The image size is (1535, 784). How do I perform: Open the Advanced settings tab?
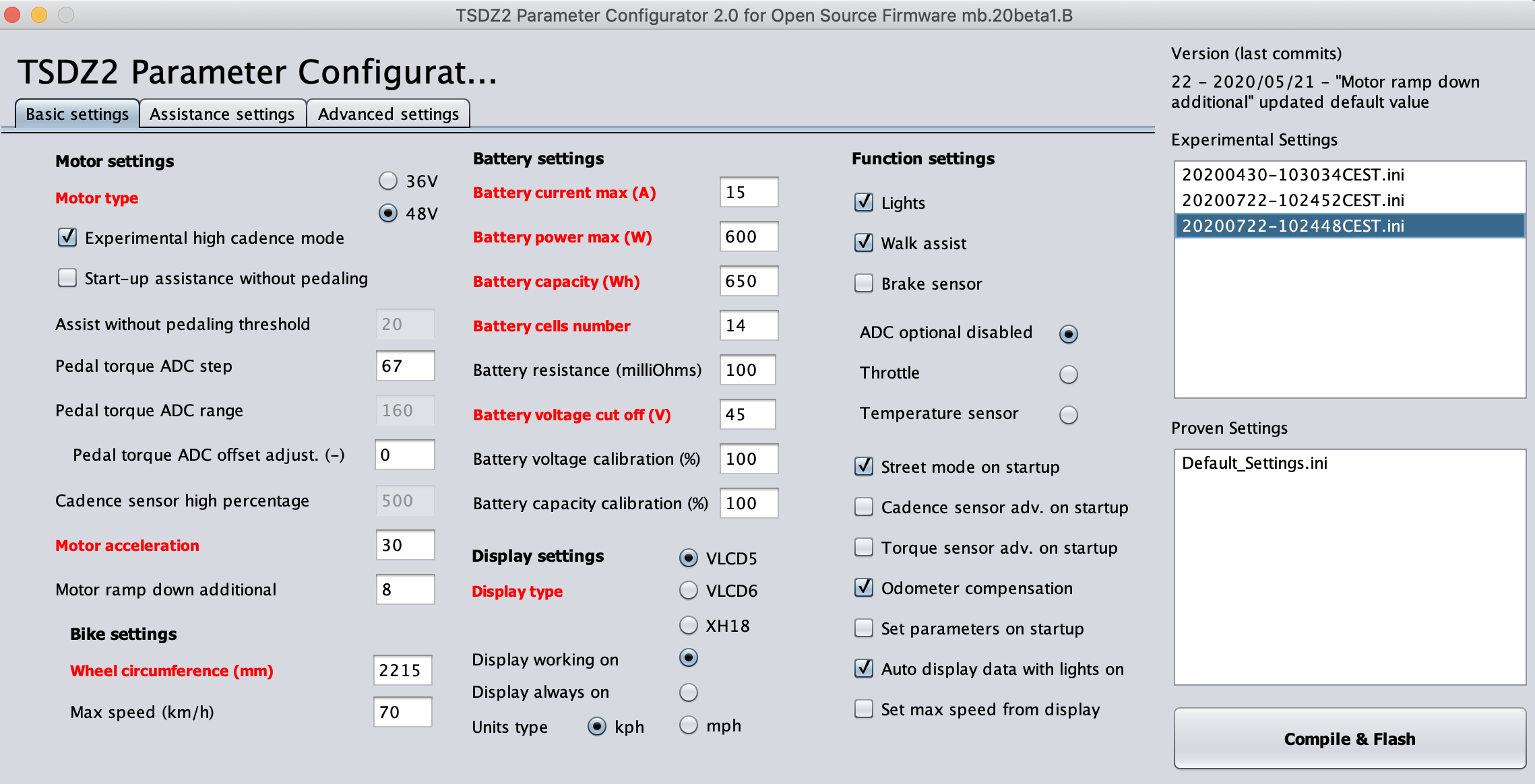388,114
